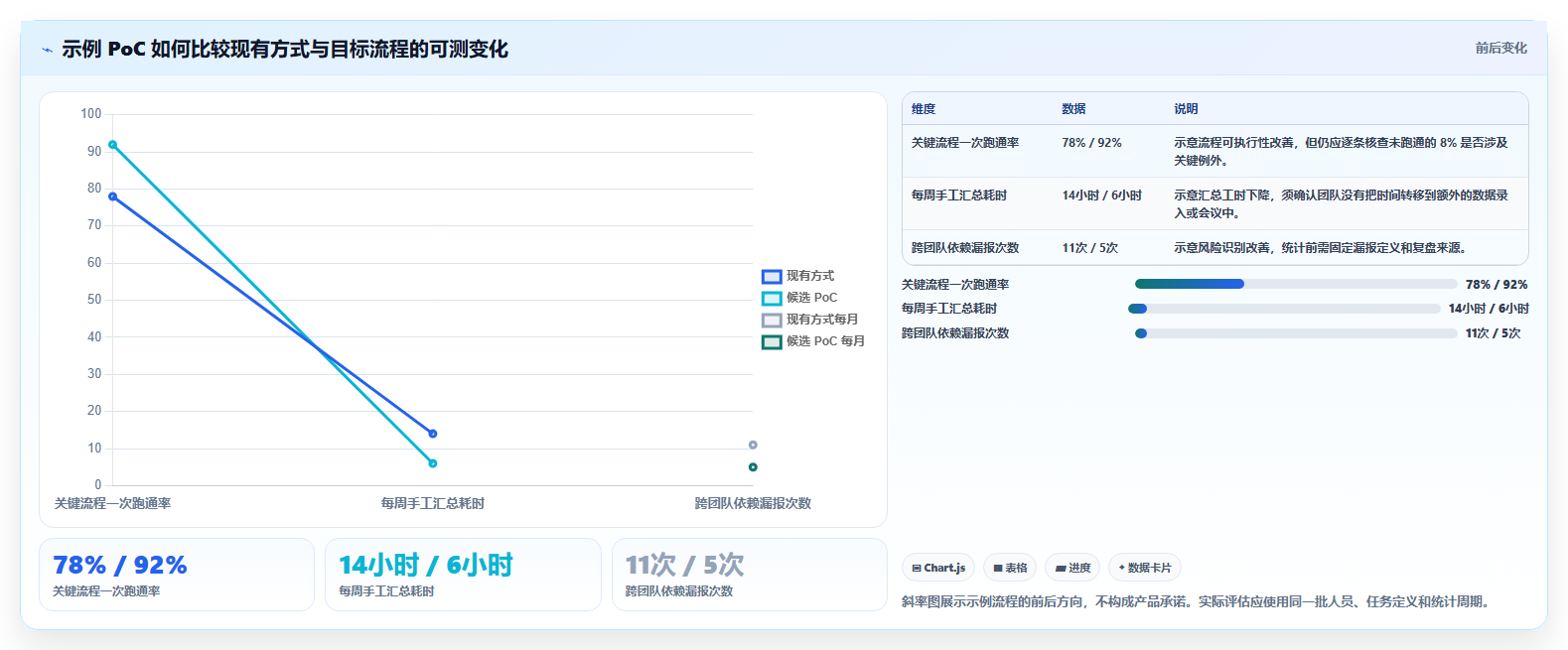This screenshot has width=1568, height=650.
Task: Click the 跨团队依赖漏报次数 progress bar
Action: pos(1296,333)
